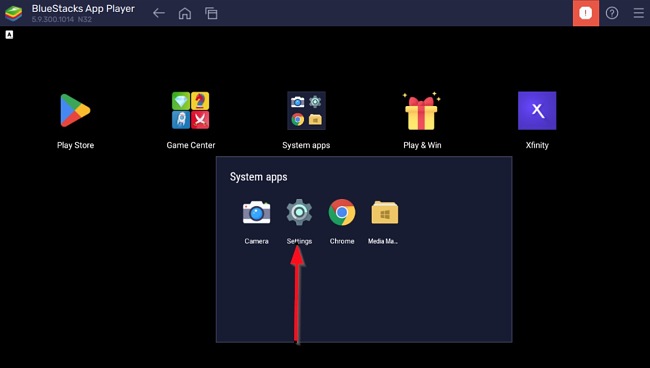Open Settings gear in System apps

point(299,212)
